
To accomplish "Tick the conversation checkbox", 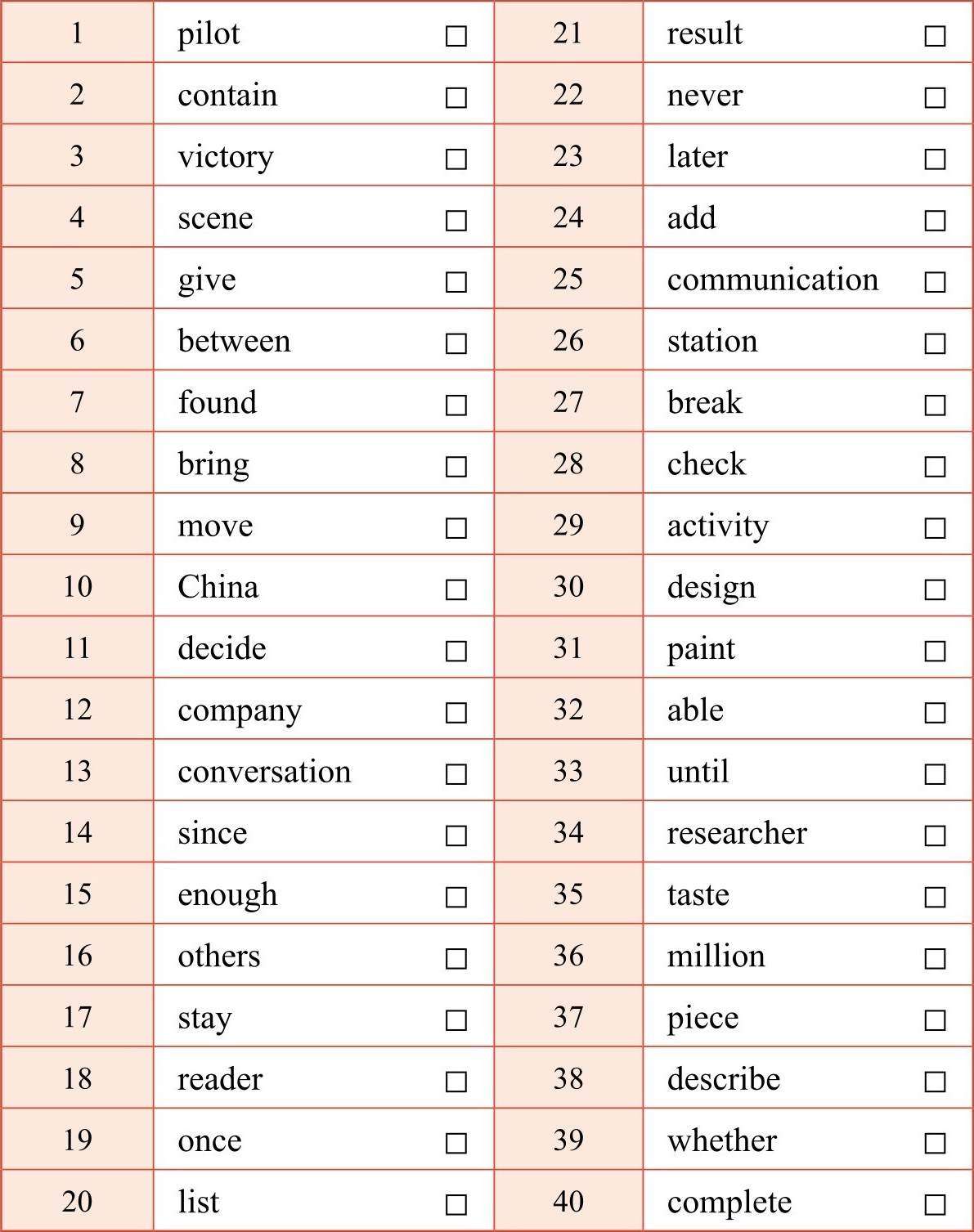I will (456, 774).
